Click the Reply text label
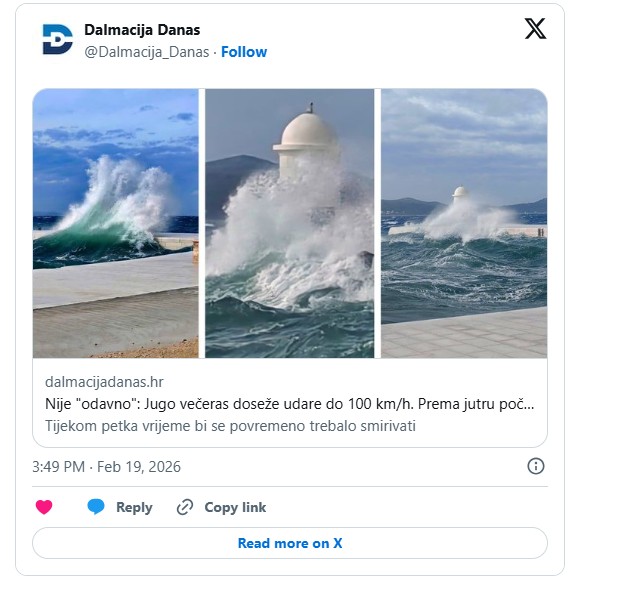Image resolution: width=629 pixels, height=596 pixels. pyautogui.click(x=134, y=507)
